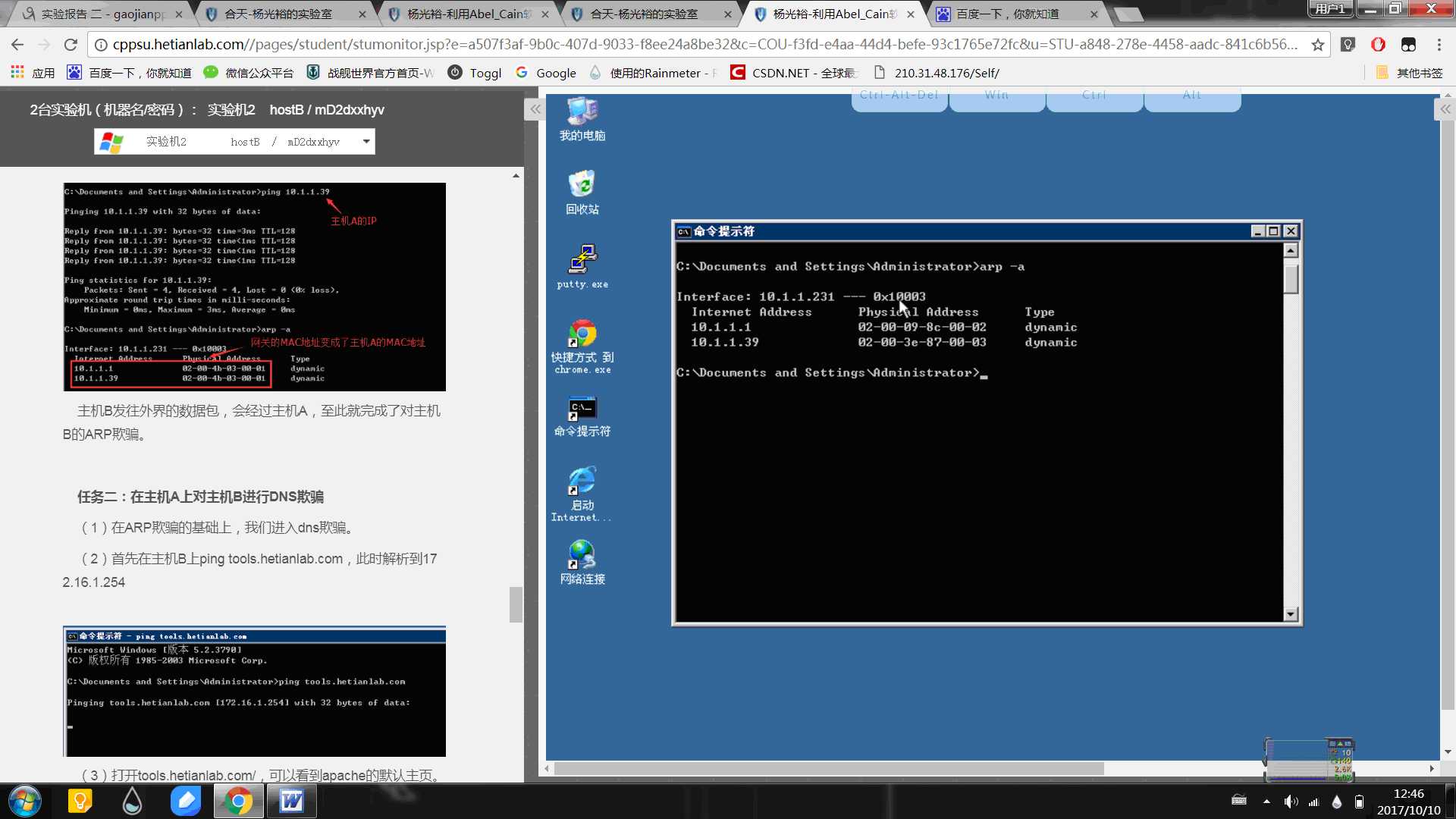Screen dimensions: 1456x819
Task: Open the 使用的Rainmeter bookmark
Action: (653, 73)
